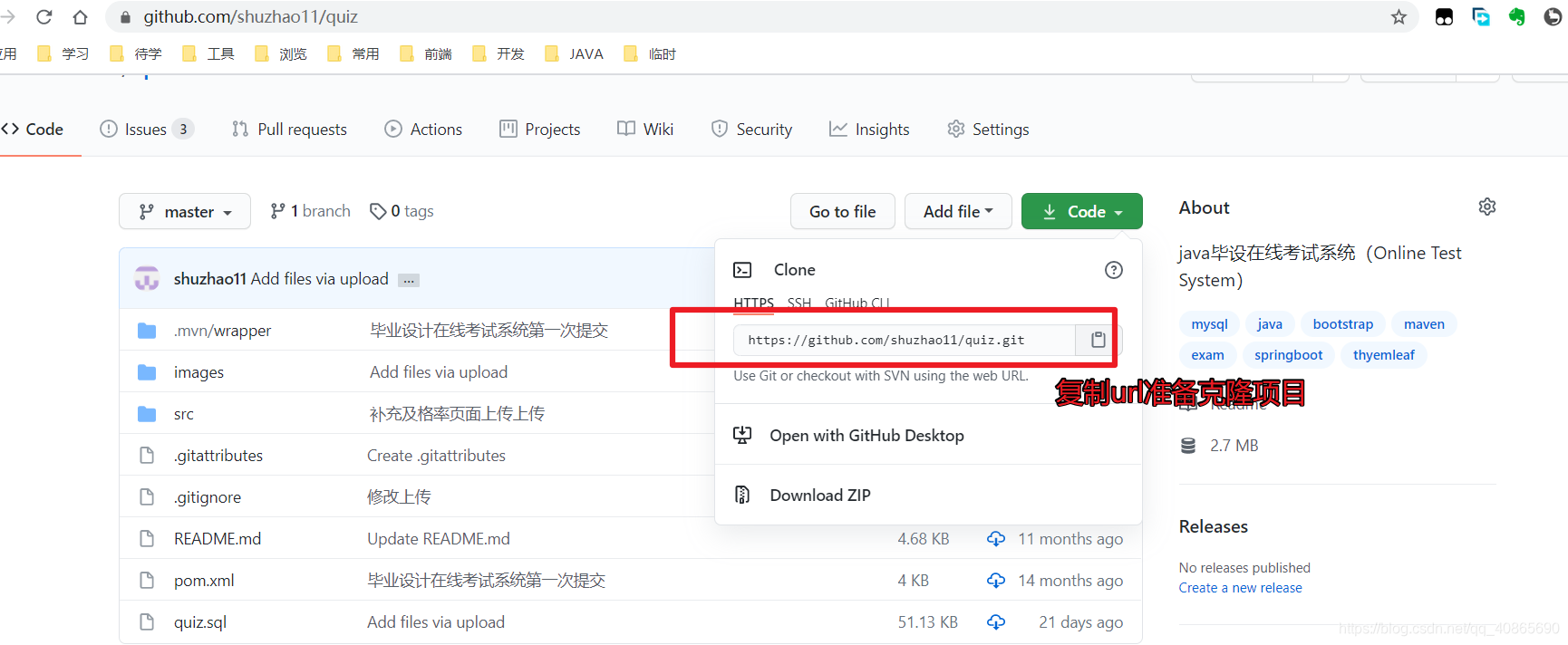Open the JAVA bookmarks folder
Screen dimensions: 1568x645
[575, 54]
